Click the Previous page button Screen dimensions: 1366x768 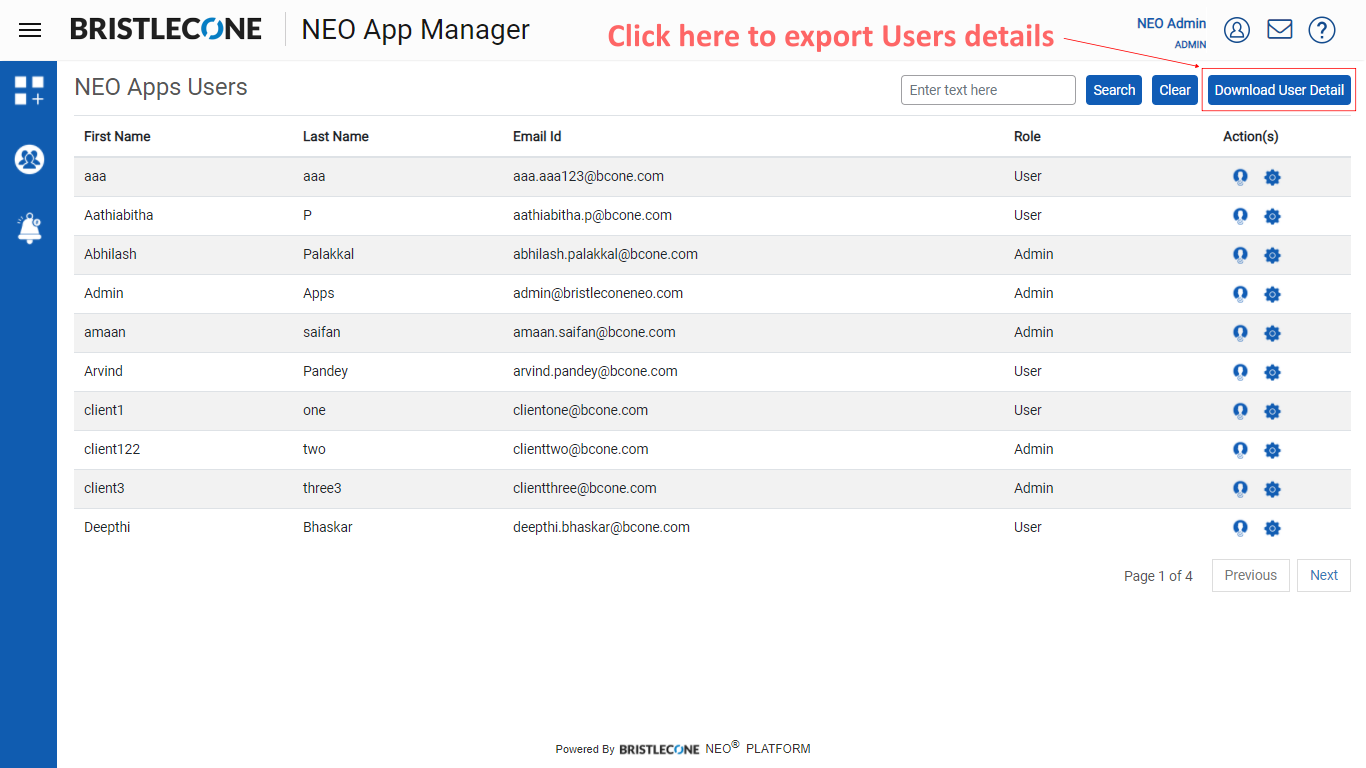click(1251, 575)
